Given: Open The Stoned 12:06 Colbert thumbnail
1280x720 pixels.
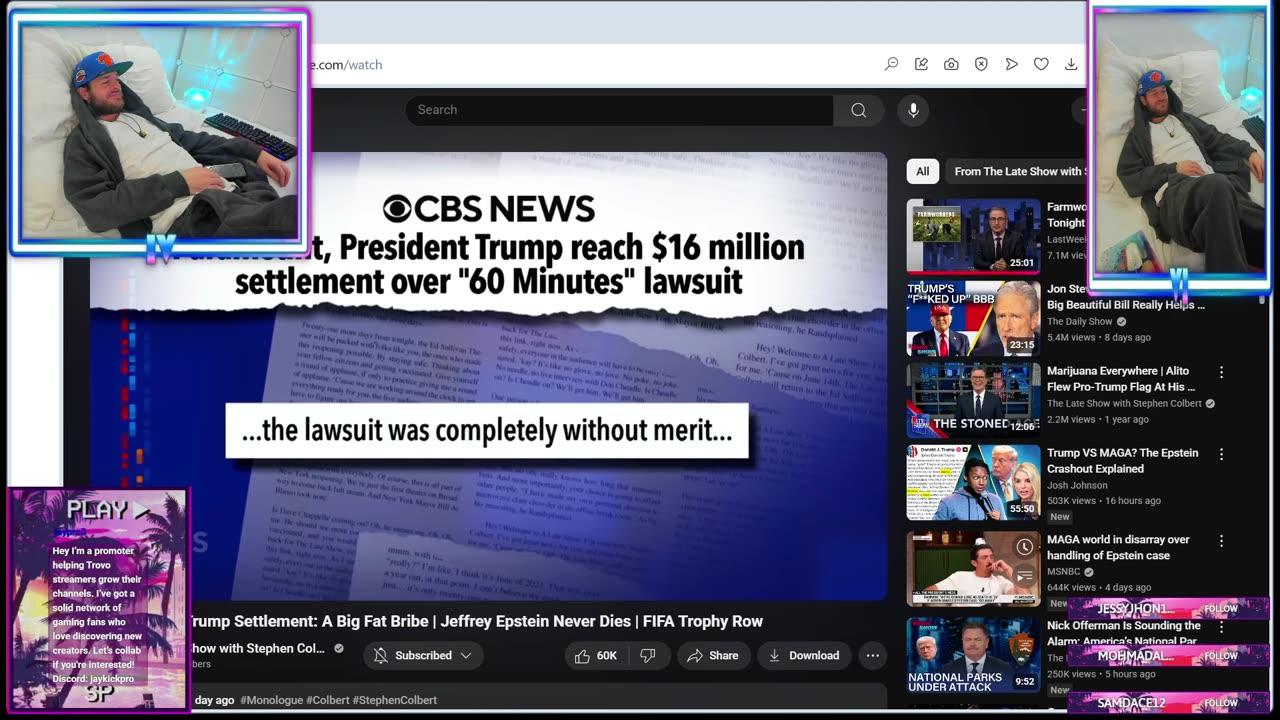Looking at the screenshot, I should (973, 400).
